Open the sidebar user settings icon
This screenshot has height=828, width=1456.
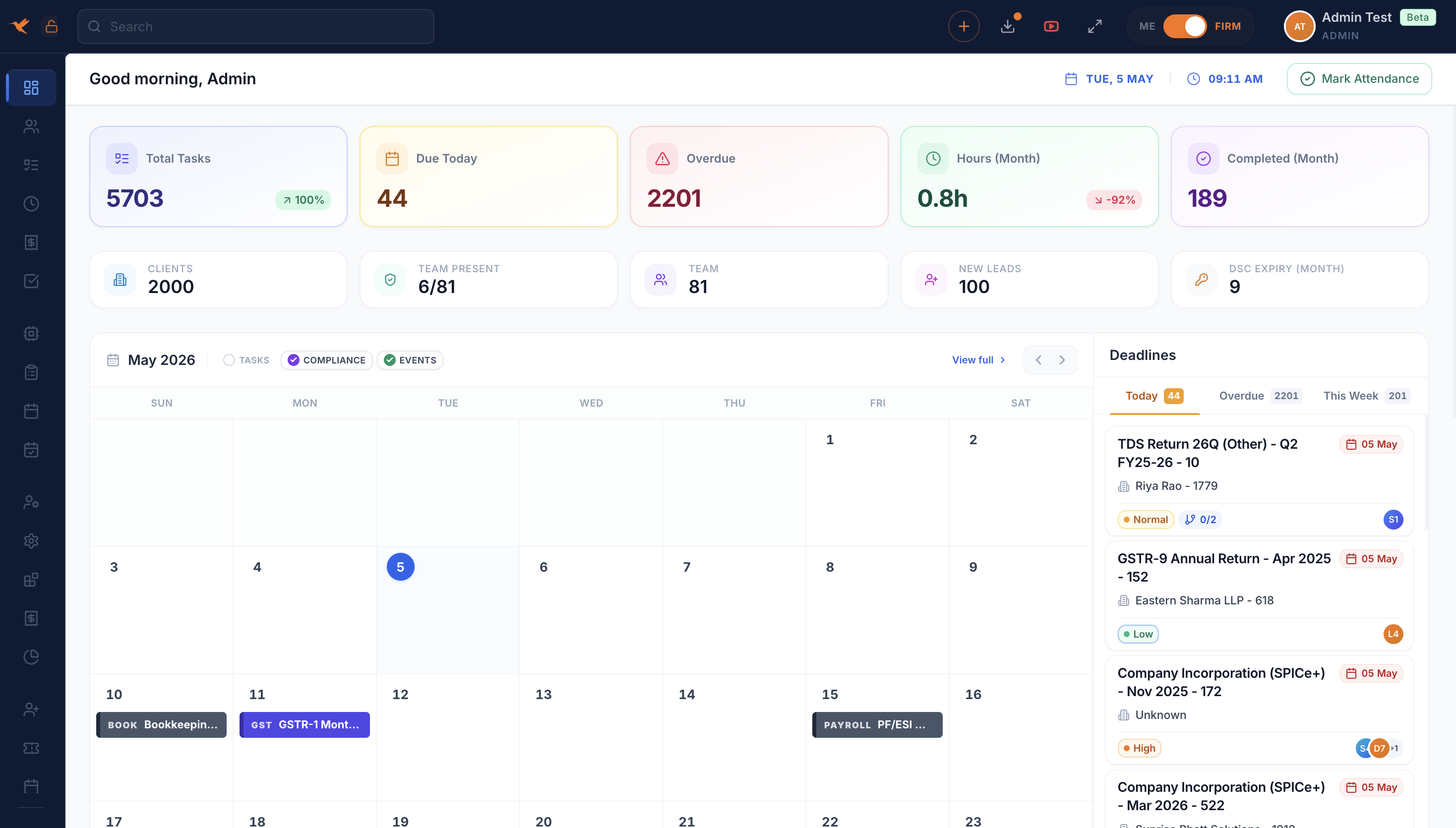click(31, 502)
